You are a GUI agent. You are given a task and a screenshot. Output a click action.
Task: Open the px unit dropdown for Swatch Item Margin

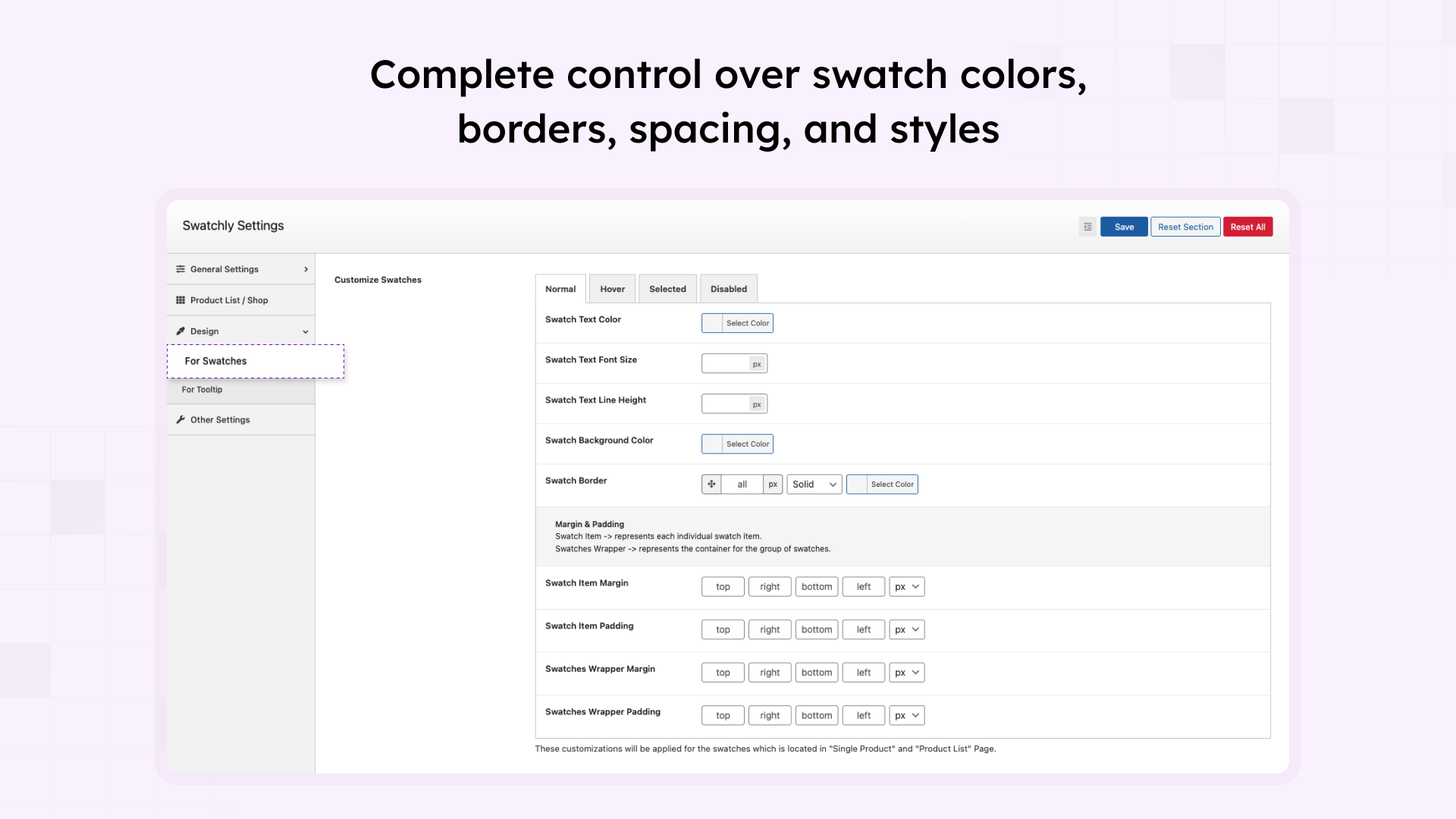(906, 586)
